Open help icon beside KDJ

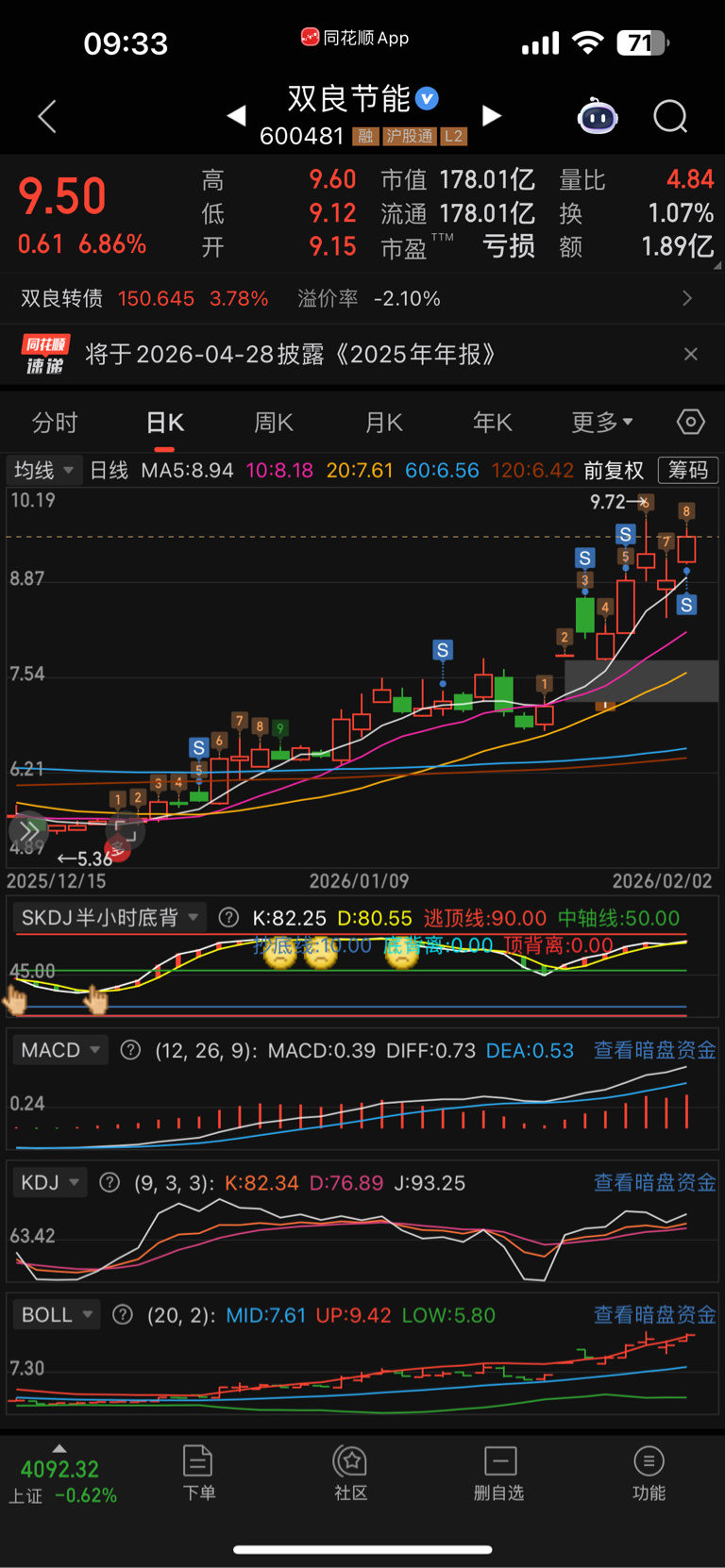tap(110, 1182)
